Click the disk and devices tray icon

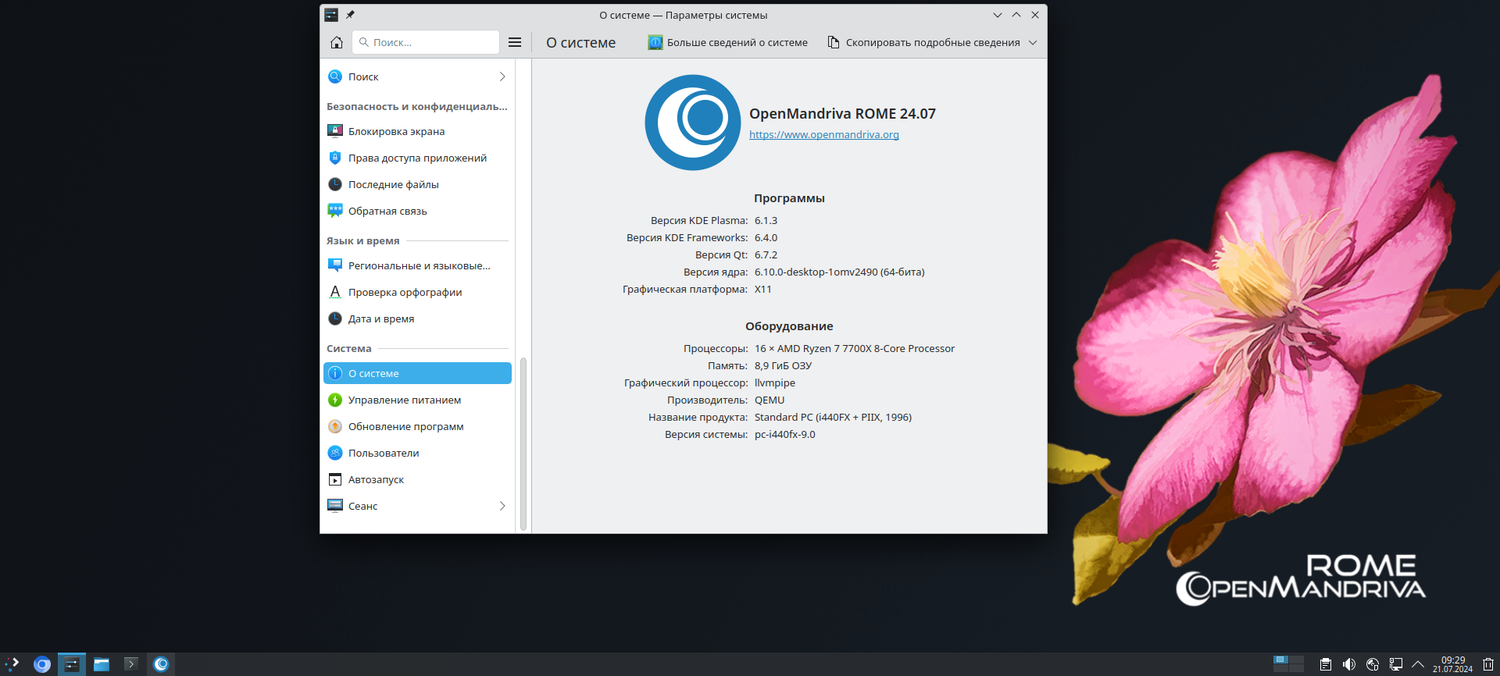tap(1373, 664)
